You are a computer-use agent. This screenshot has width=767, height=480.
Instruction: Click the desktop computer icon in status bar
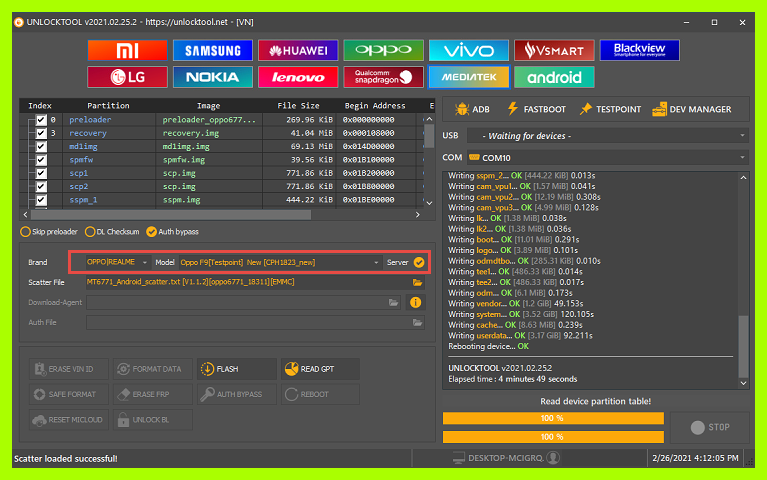pyautogui.click(x=458, y=458)
